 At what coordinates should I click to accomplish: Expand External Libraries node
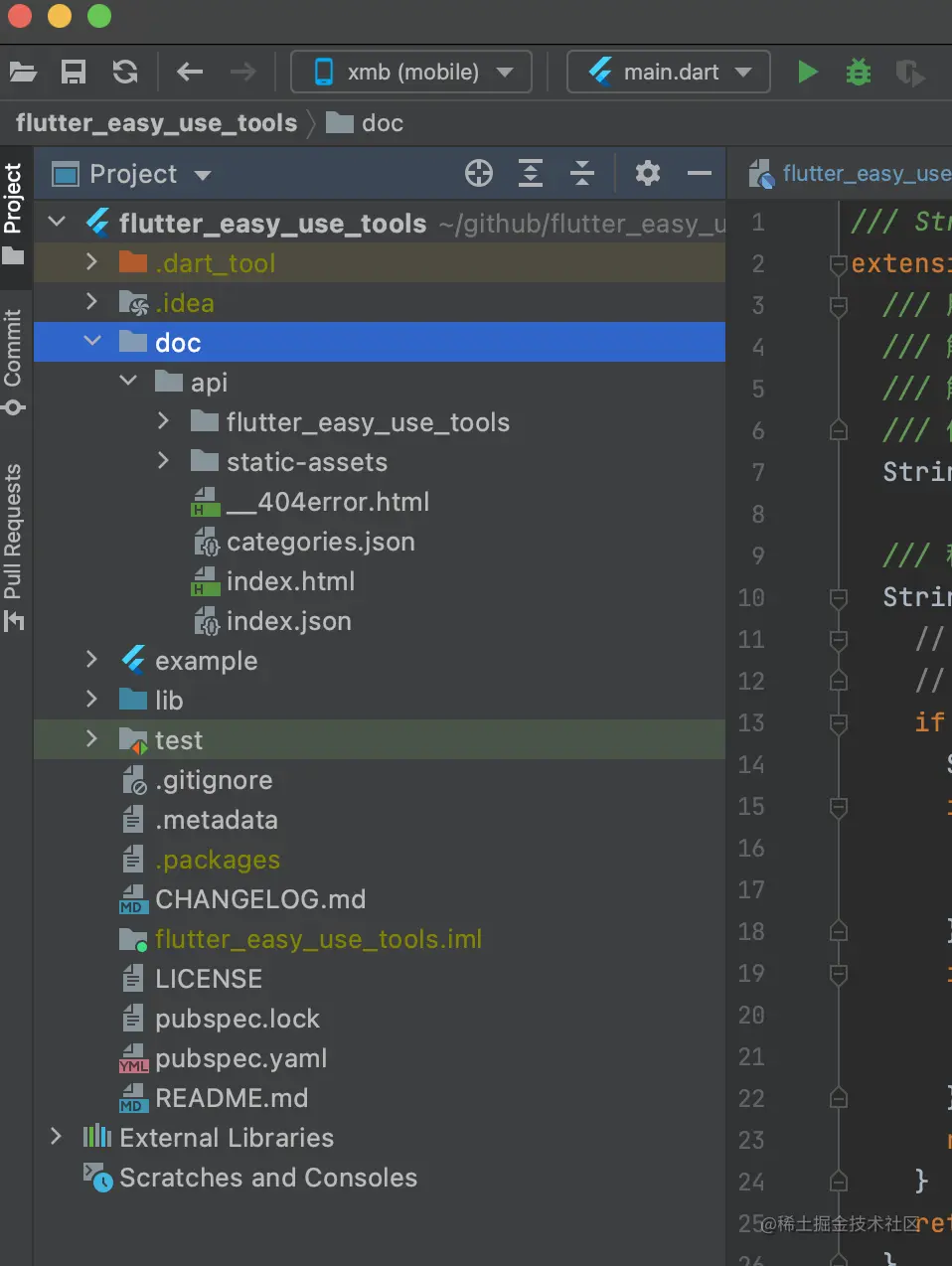57,1137
